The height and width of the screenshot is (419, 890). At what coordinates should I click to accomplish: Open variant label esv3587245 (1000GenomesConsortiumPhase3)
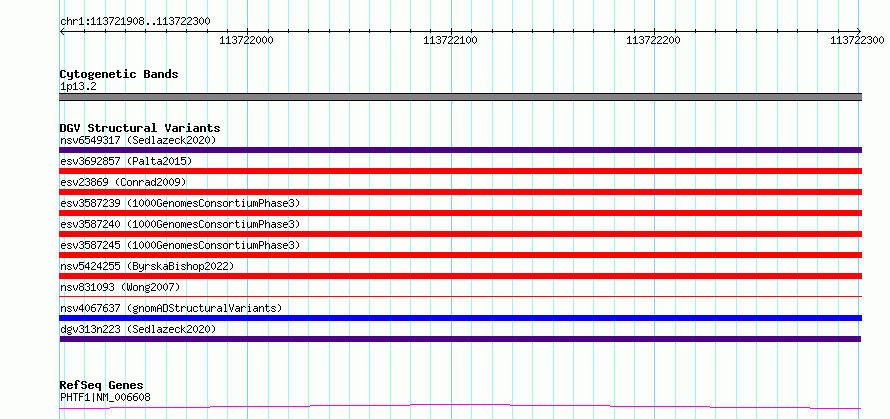coord(180,245)
